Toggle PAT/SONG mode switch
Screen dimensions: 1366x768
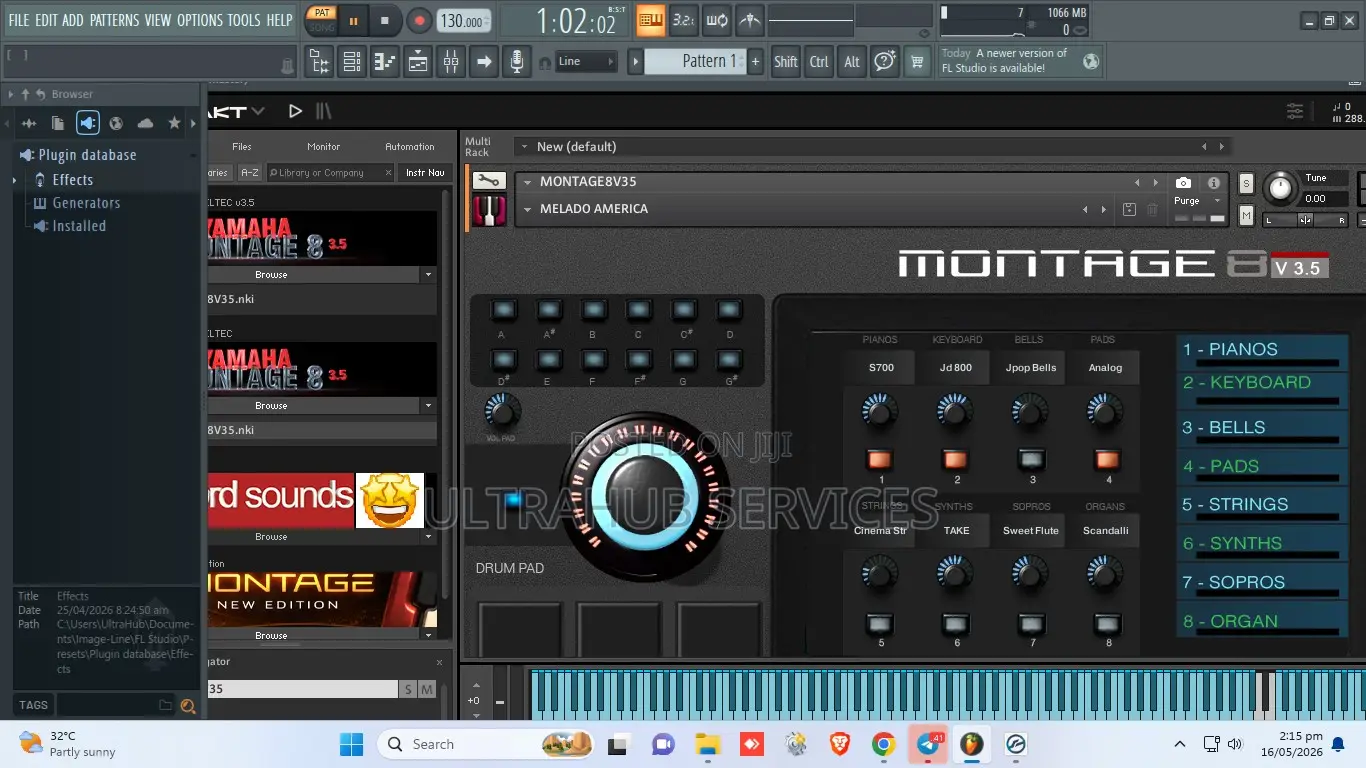click(321, 20)
